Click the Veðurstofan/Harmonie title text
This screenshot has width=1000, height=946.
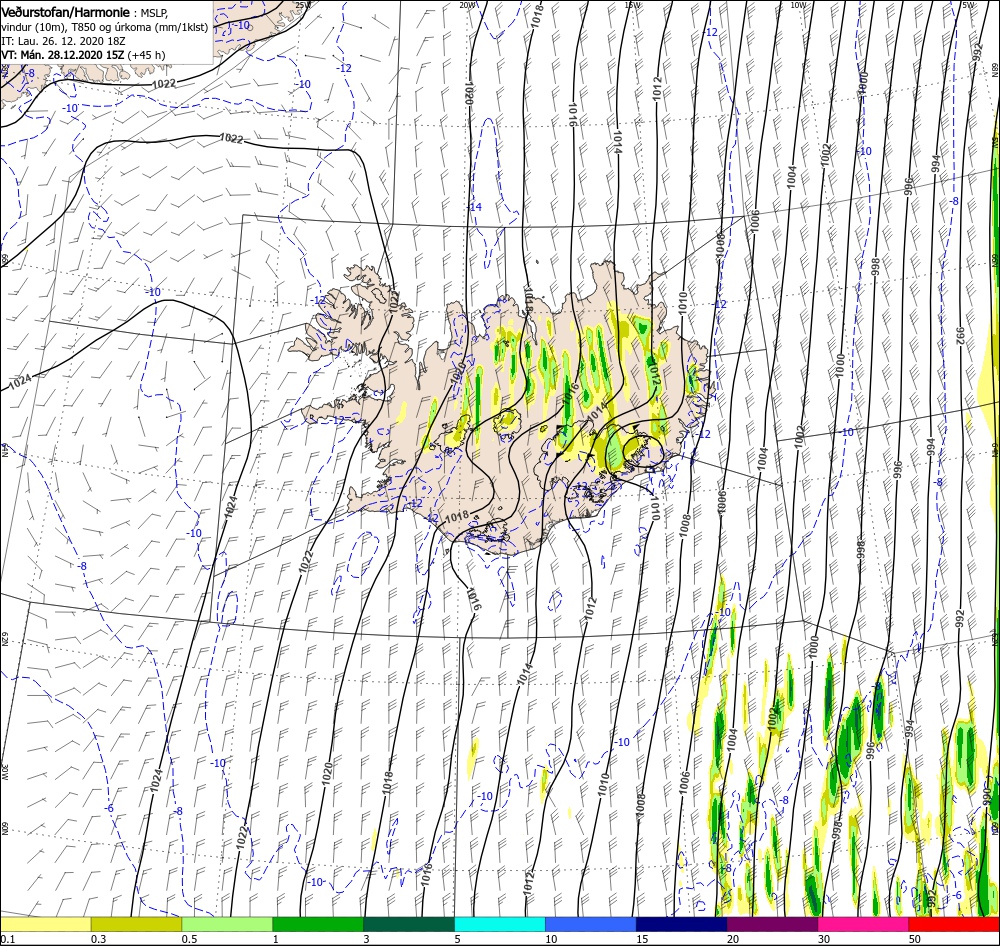click(x=67, y=12)
